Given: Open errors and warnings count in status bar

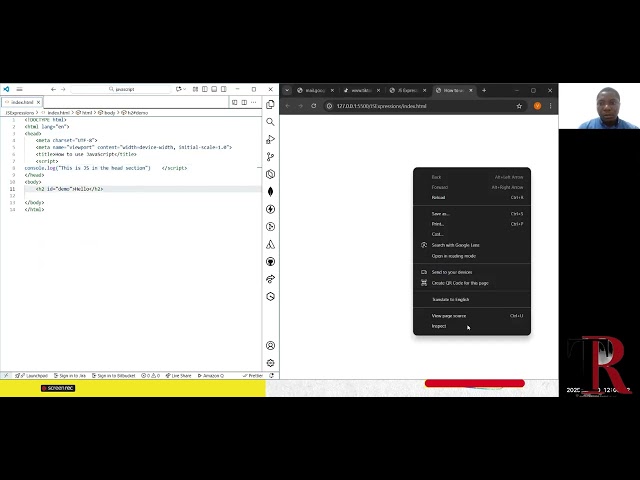Looking at the screenshot, I should click(x=151, y=376).
